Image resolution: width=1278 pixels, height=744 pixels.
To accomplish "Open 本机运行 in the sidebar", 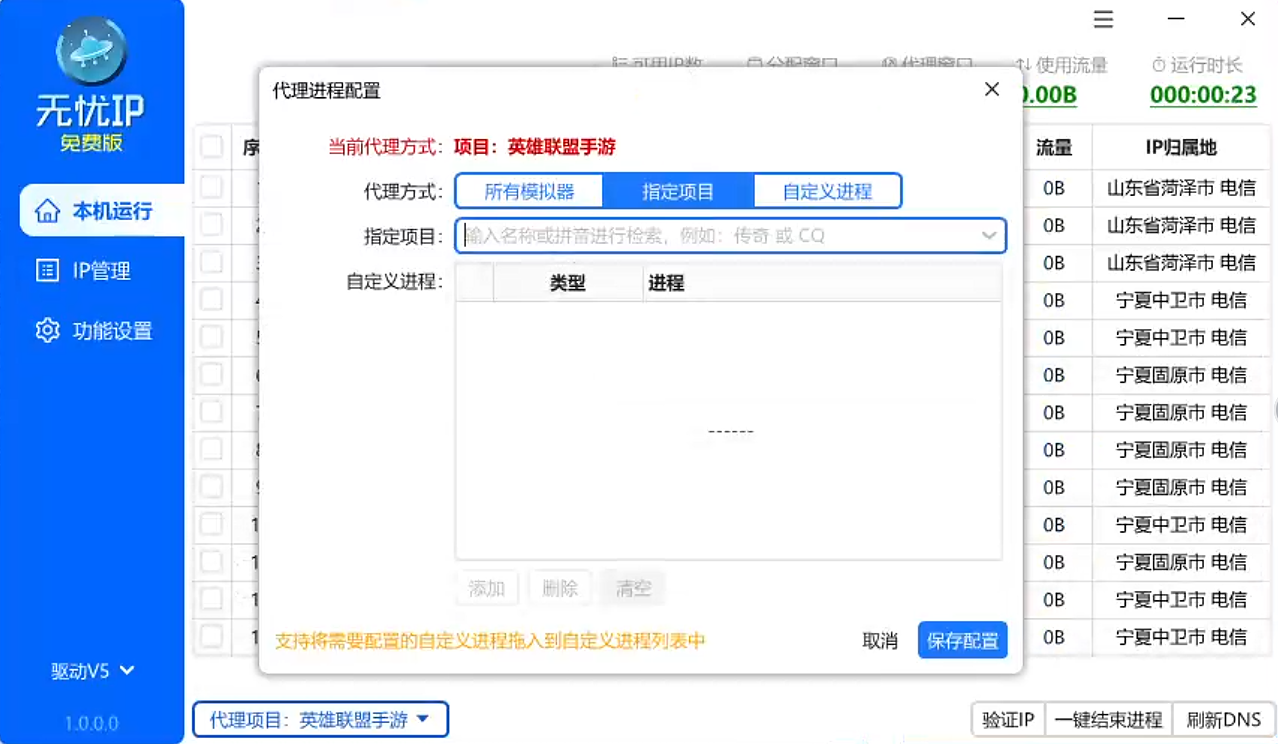I will (102, 211).
